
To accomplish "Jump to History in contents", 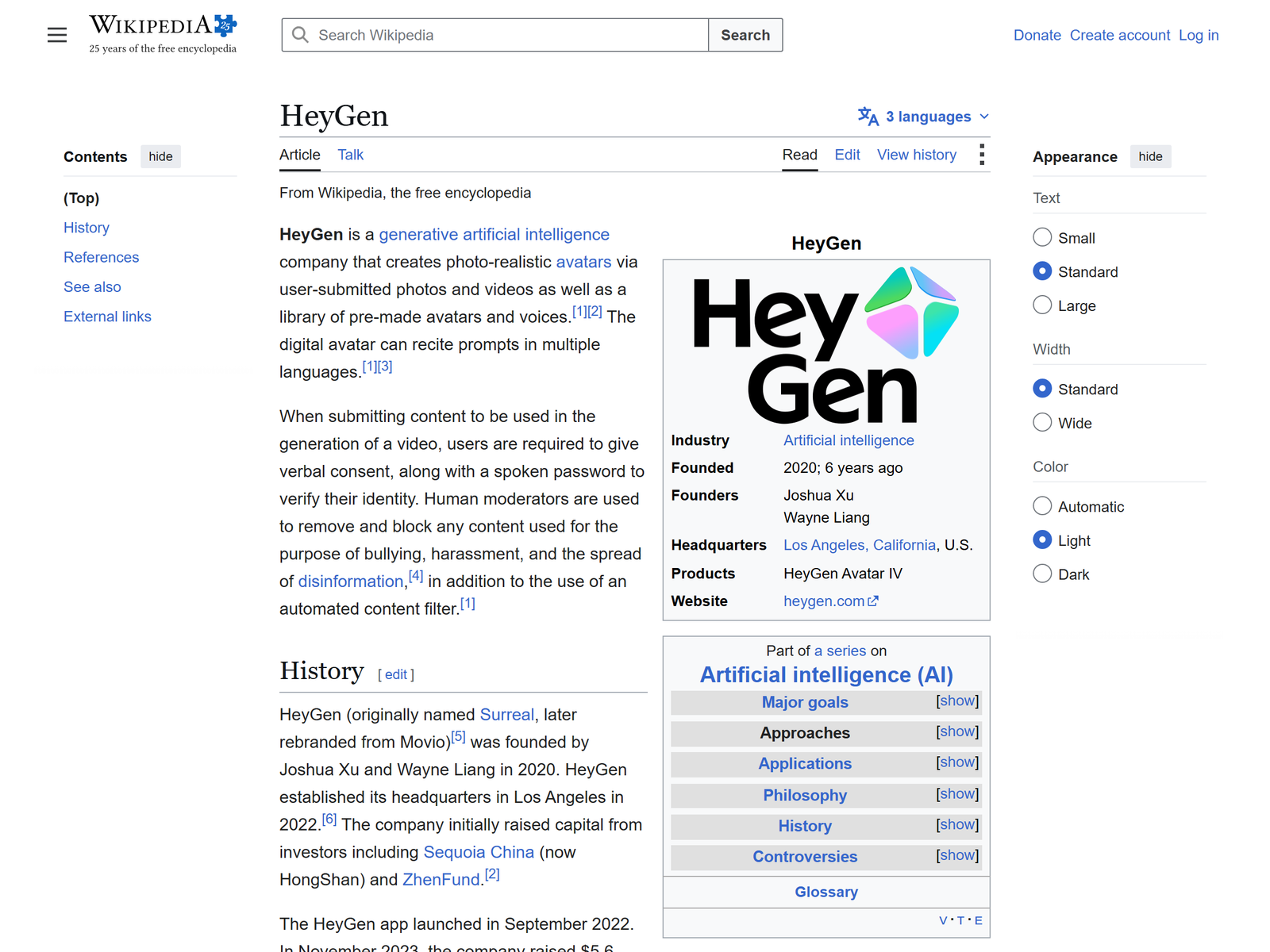I will click(x=87, y=228).
